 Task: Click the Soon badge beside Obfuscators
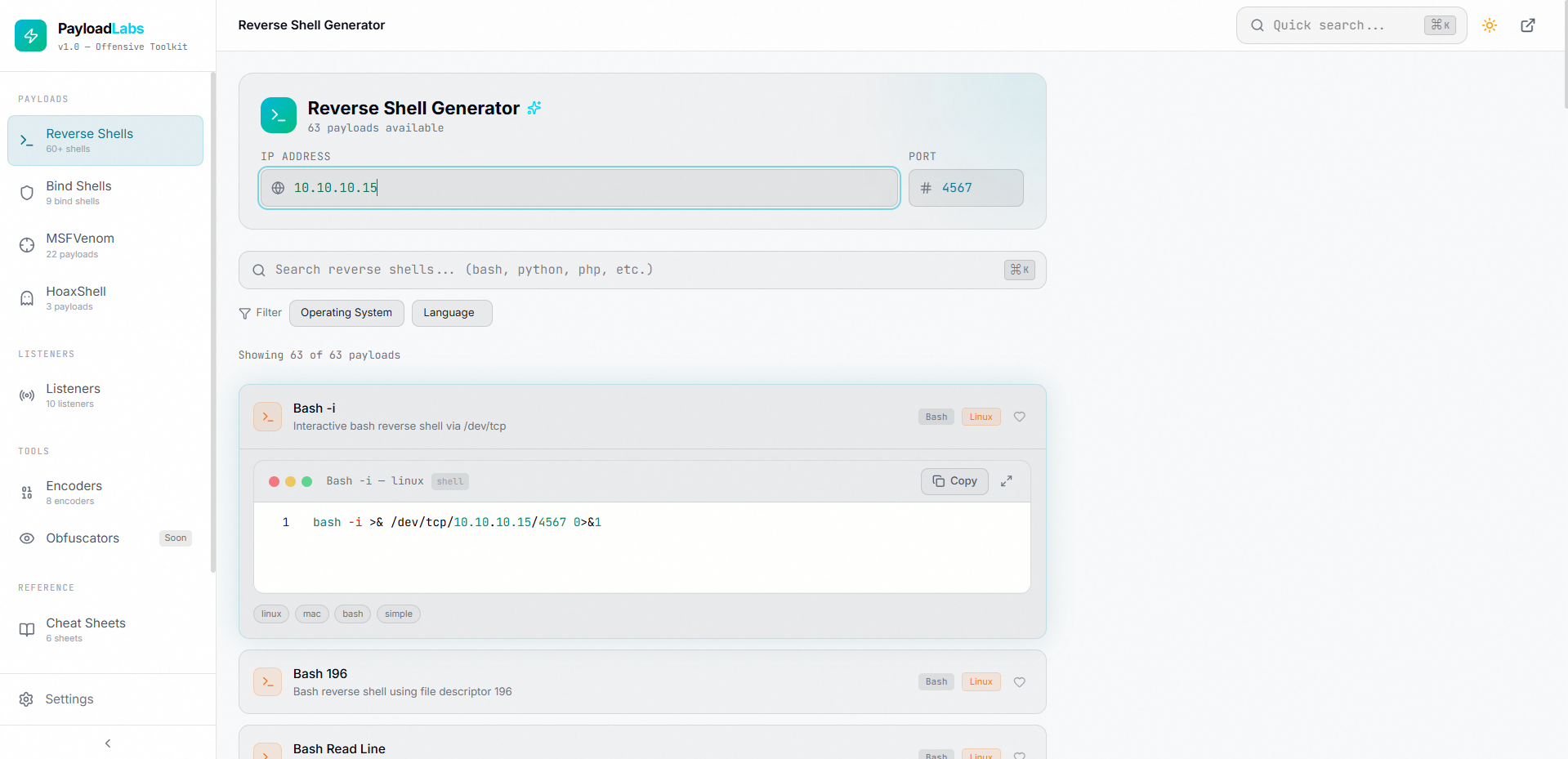[x=176, y=538]
